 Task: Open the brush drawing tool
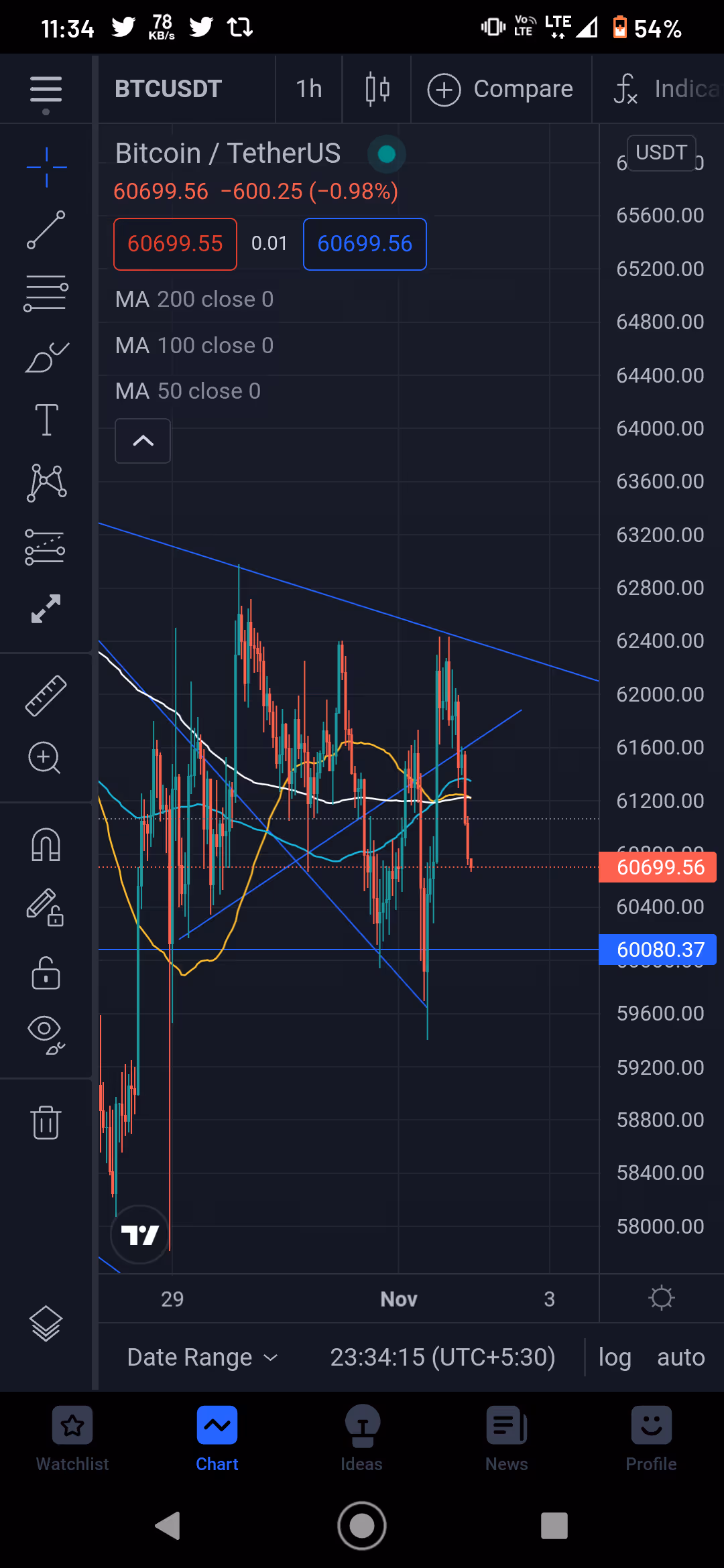(46, 357)
